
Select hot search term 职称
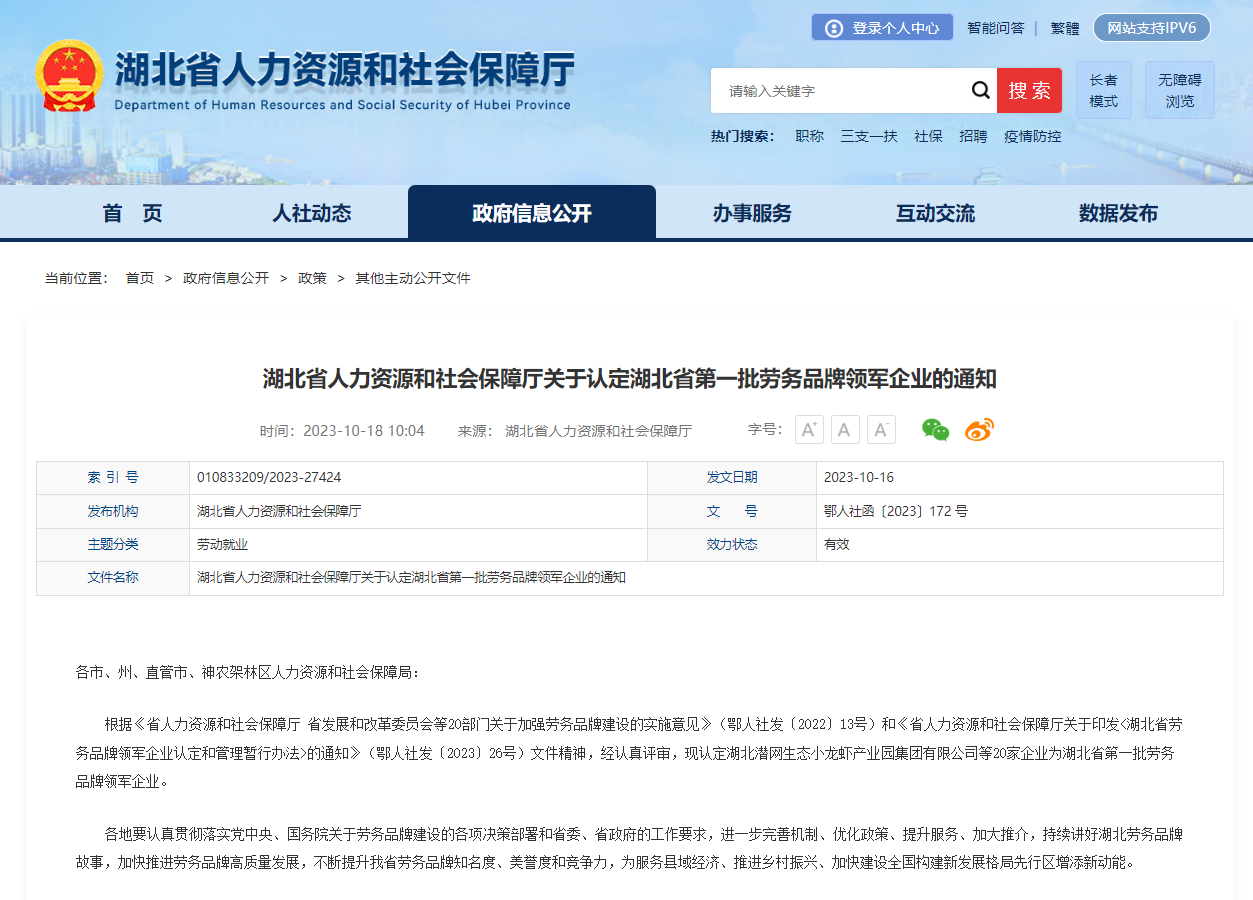(809, 136)
